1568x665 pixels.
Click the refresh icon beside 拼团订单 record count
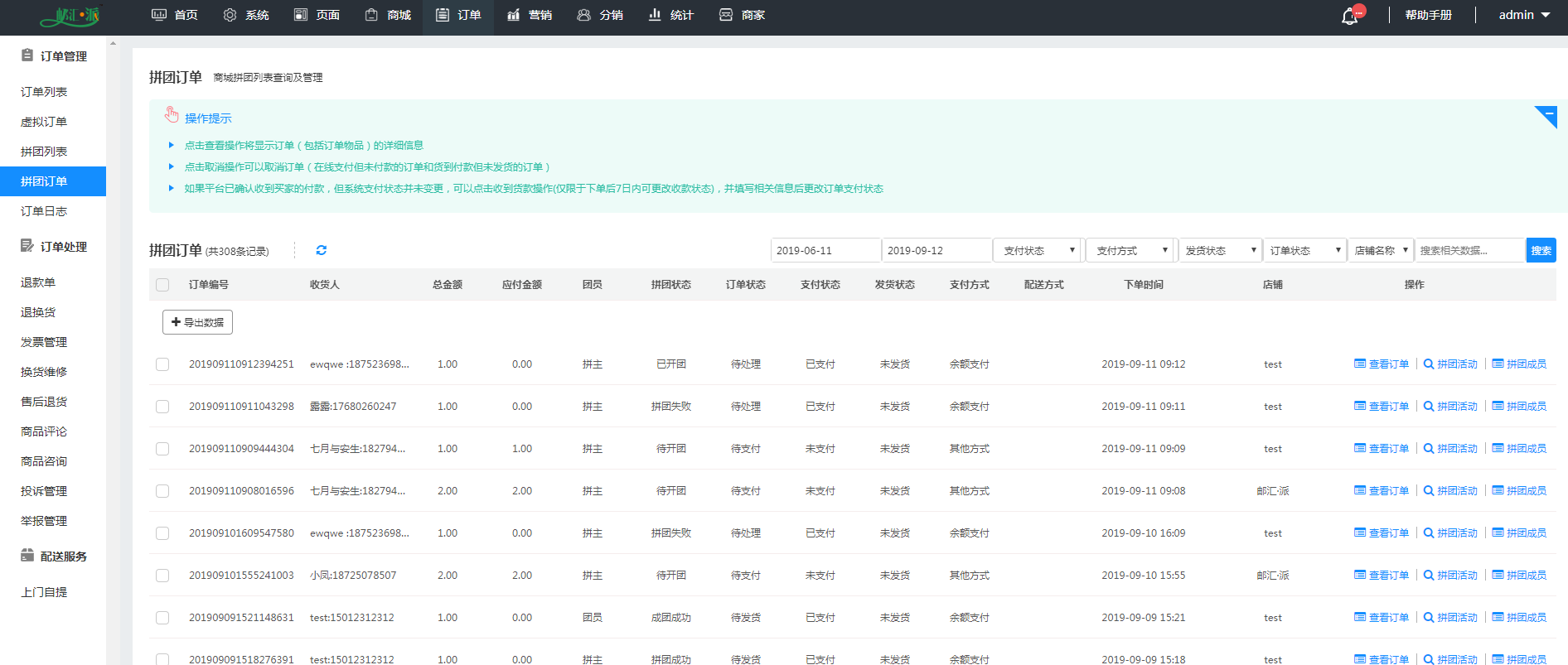tap(322, 250)
